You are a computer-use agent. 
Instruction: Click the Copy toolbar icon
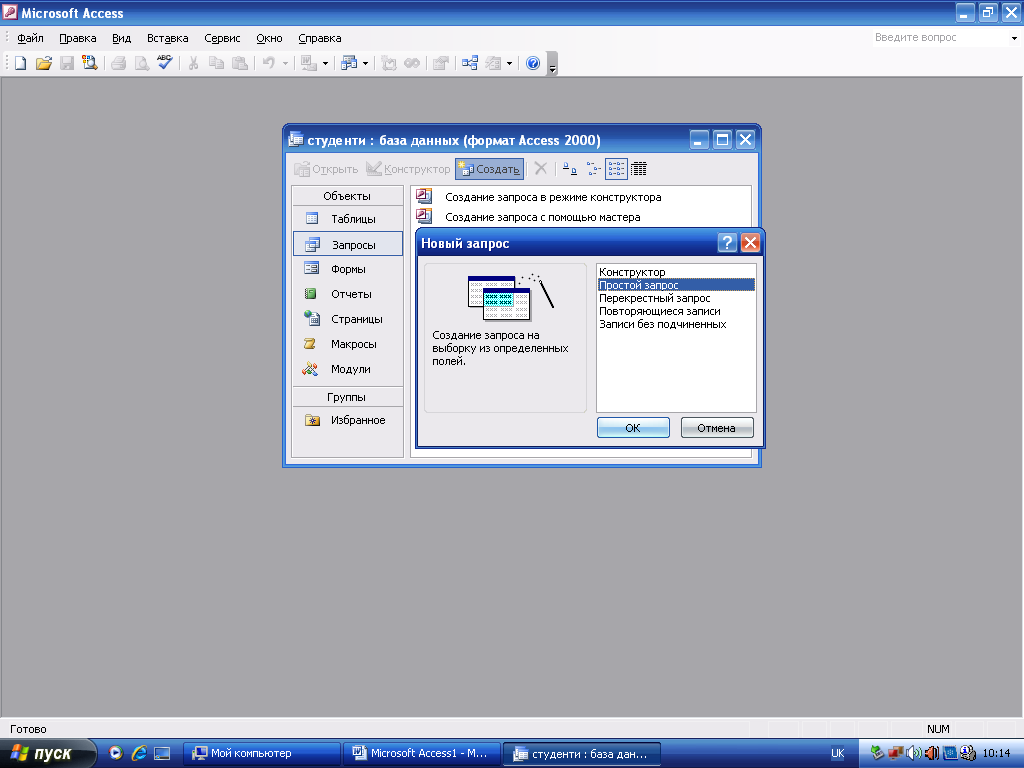click(216, 63)
